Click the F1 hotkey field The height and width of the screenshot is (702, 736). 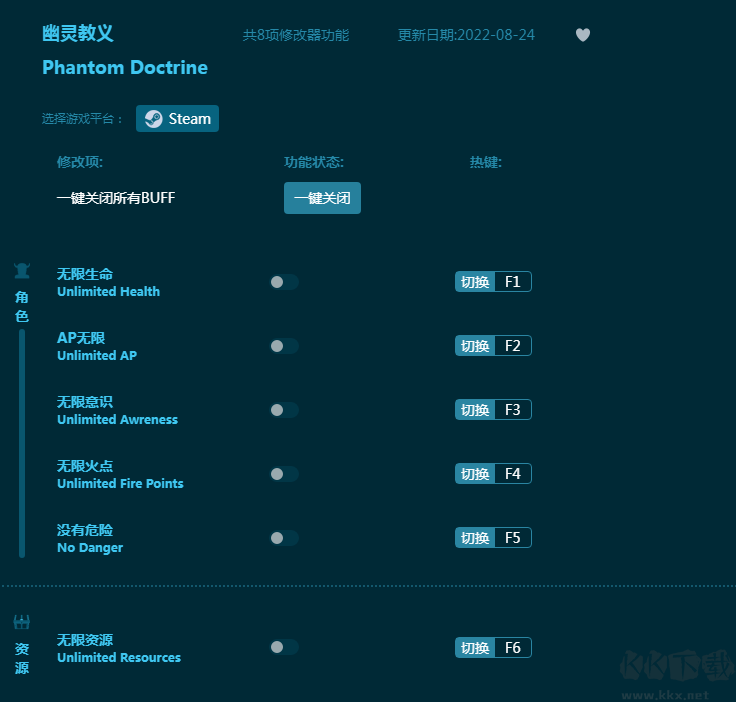[513, 282]
